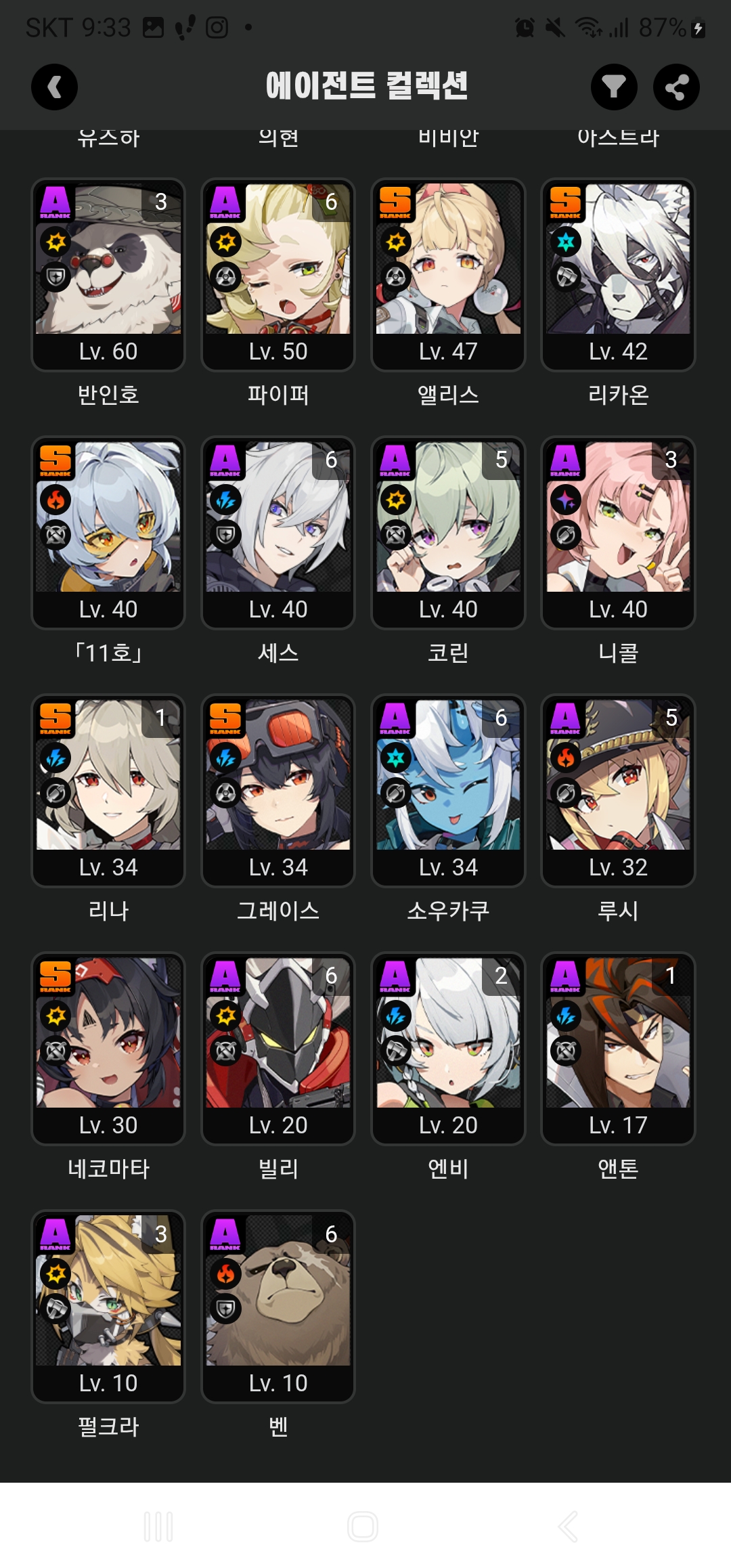This screenshot has width=731, height=1568.
Task: Tap the Android navigation back arrow
Action: 568,1526
